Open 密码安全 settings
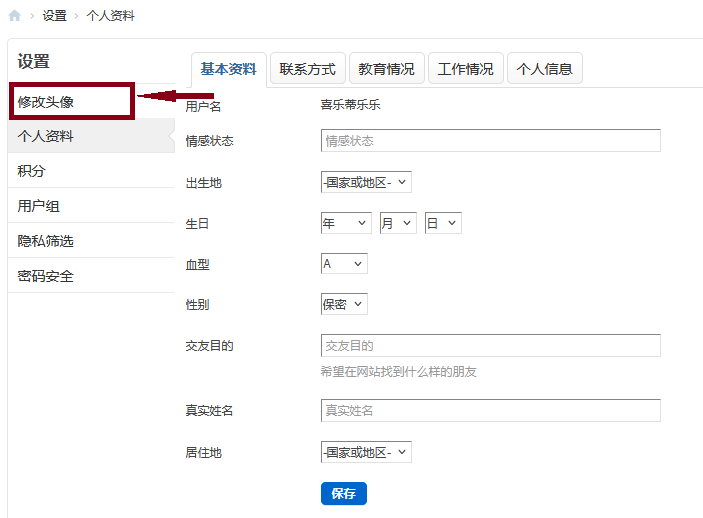 [x=46, y=276]
